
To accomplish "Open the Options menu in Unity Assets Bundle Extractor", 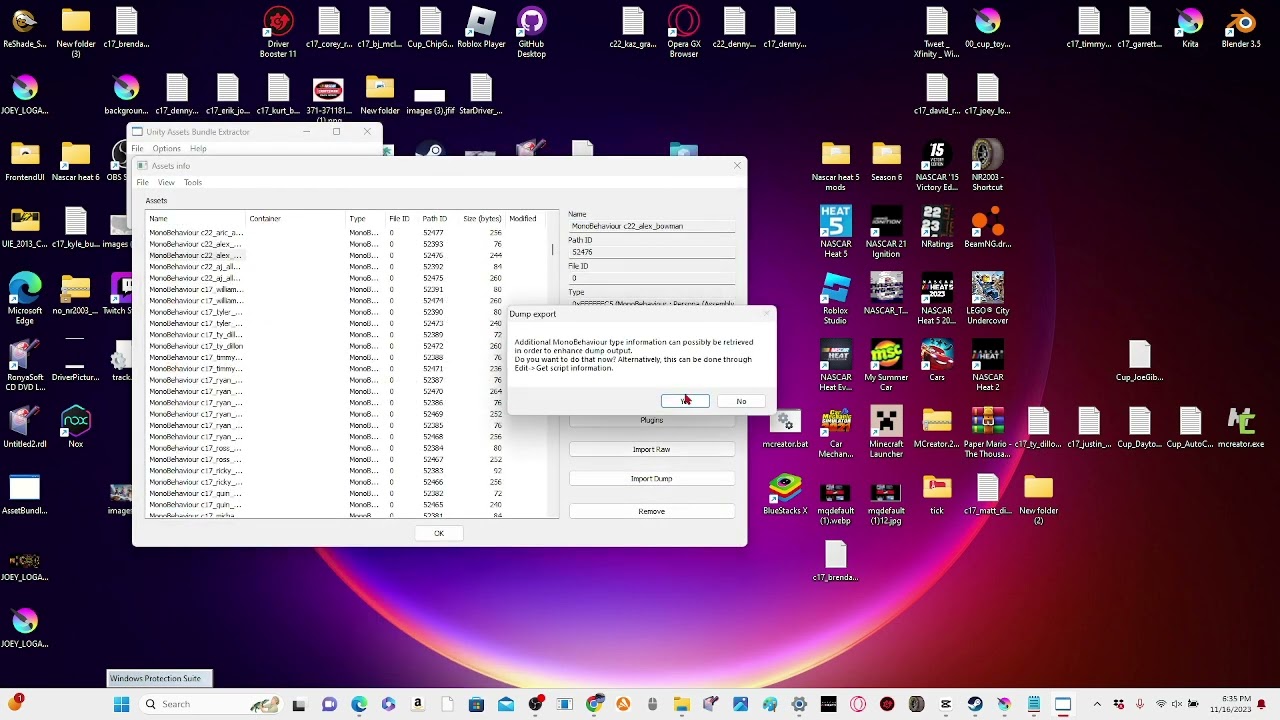I will tap(166, 149).
